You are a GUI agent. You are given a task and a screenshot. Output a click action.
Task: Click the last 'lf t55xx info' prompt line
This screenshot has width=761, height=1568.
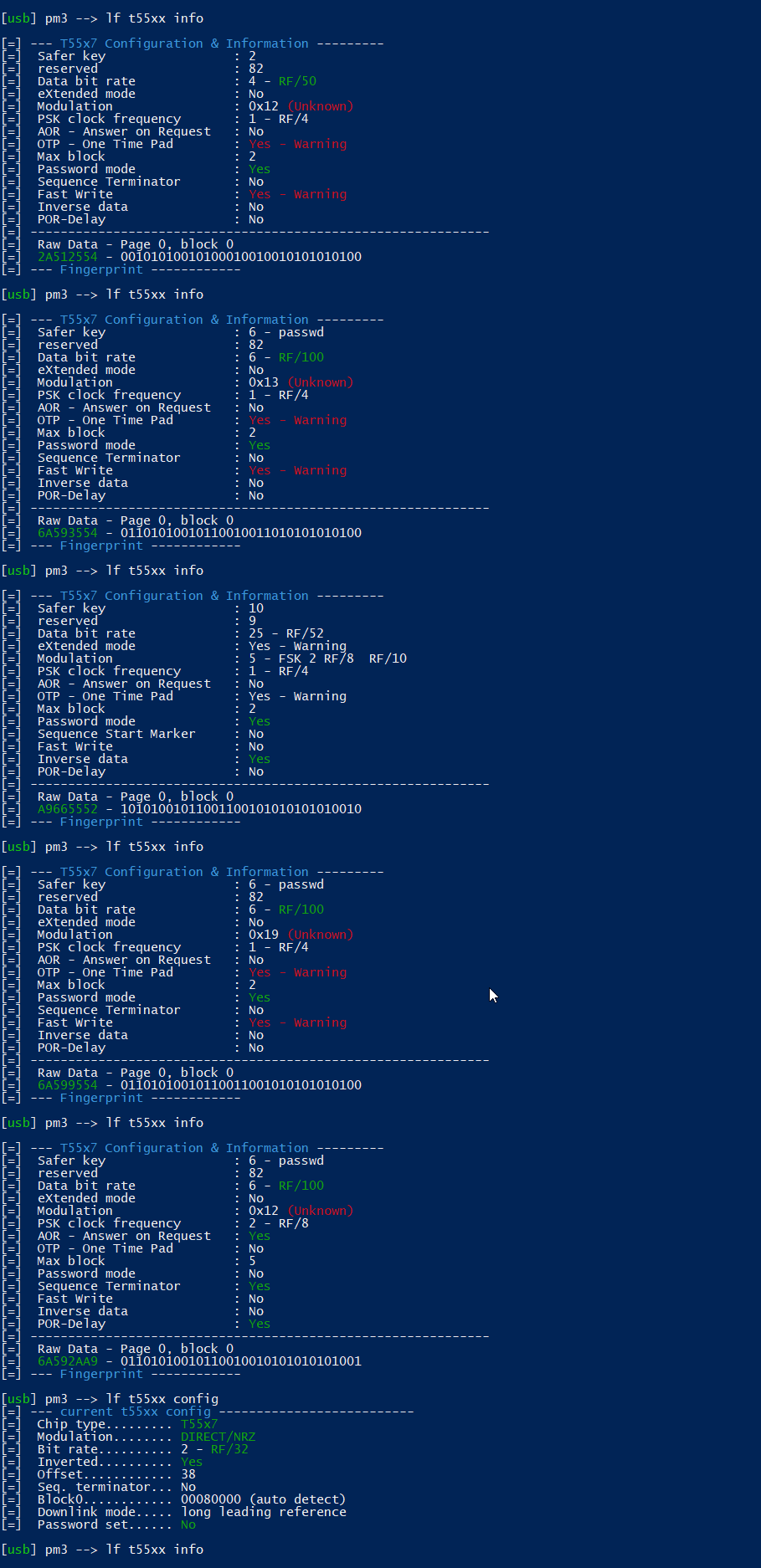coord(102,1550)
